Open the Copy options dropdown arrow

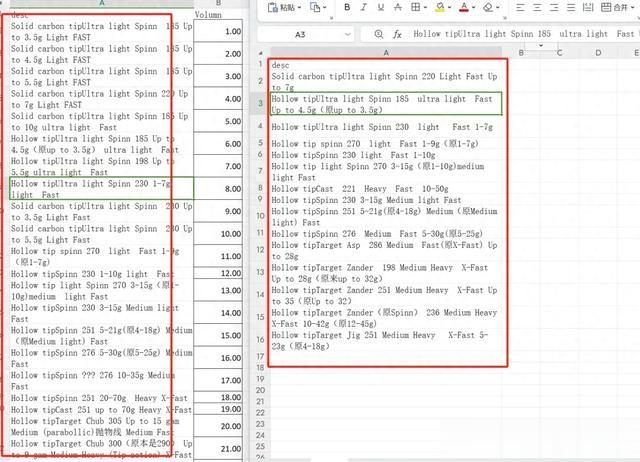pos(325,7)
